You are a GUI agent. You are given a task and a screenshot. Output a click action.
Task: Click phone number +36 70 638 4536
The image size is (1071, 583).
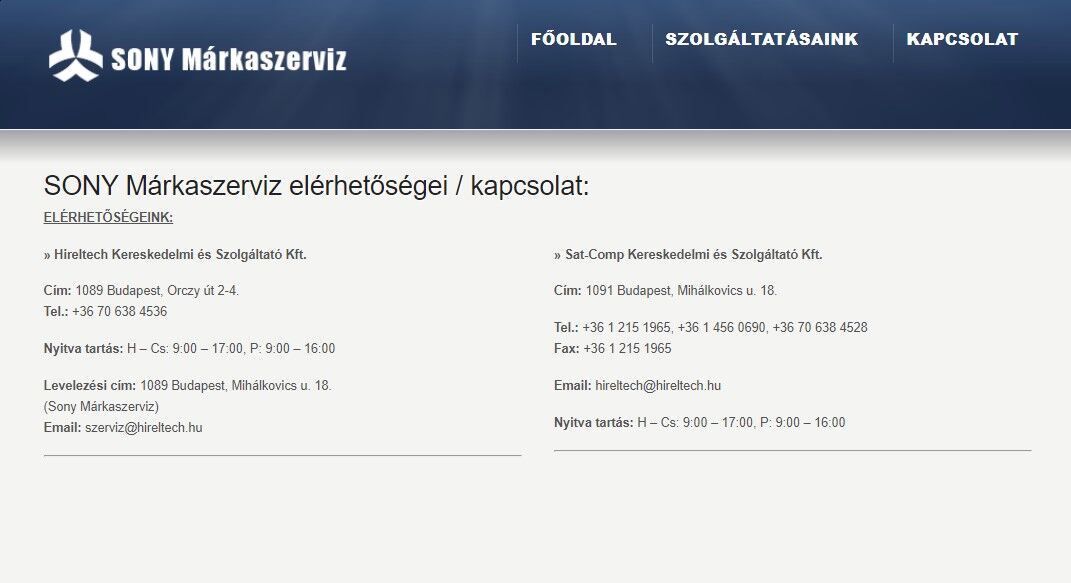point(120,311)
